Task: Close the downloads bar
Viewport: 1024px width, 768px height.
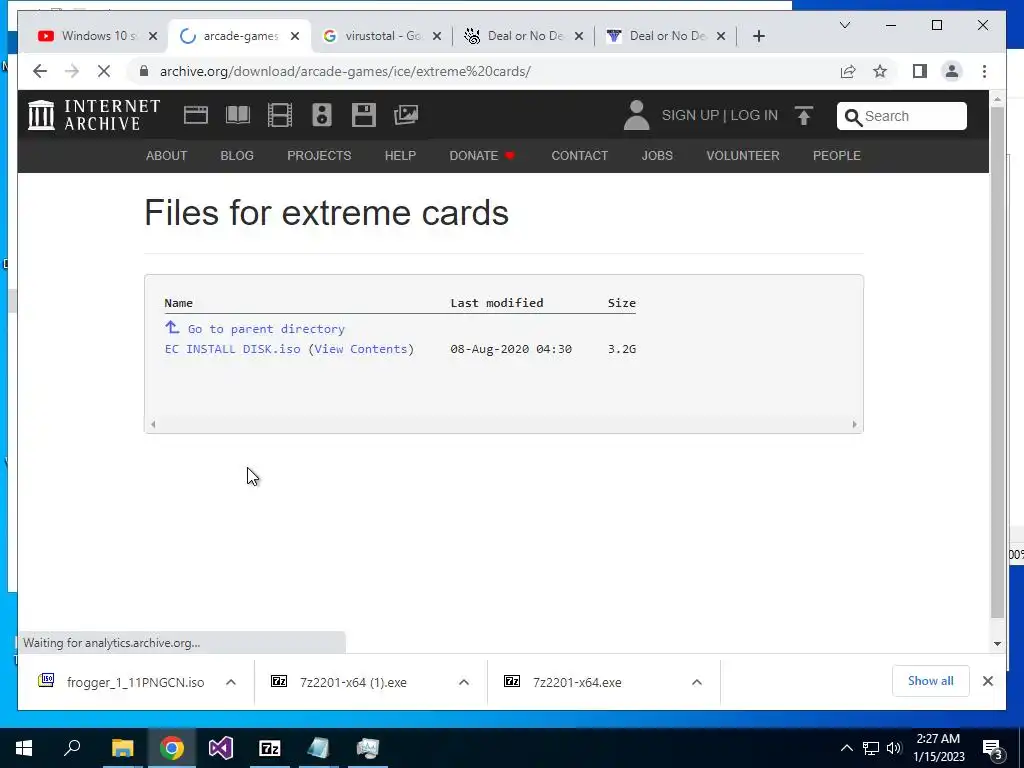Action: pyautogui.click(x=987, y=681)
